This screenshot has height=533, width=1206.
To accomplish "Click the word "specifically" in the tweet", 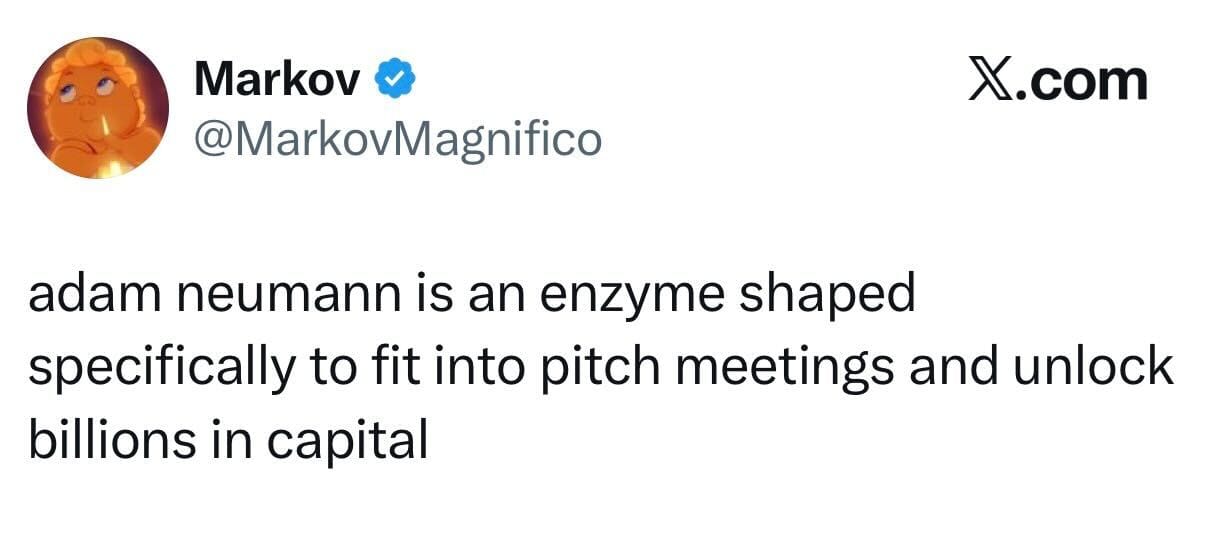I will click(160, 369).
